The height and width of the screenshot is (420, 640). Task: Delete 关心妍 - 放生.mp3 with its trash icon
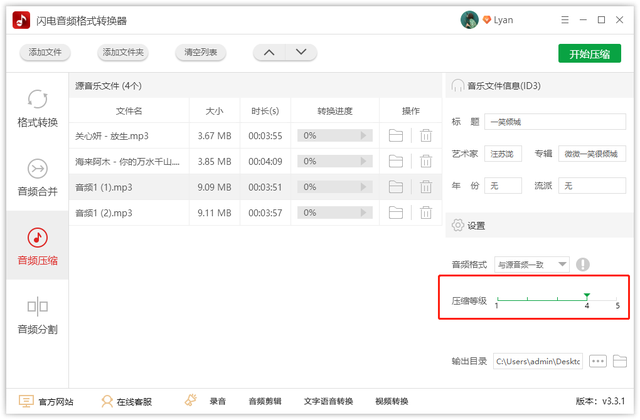point(426,135)
